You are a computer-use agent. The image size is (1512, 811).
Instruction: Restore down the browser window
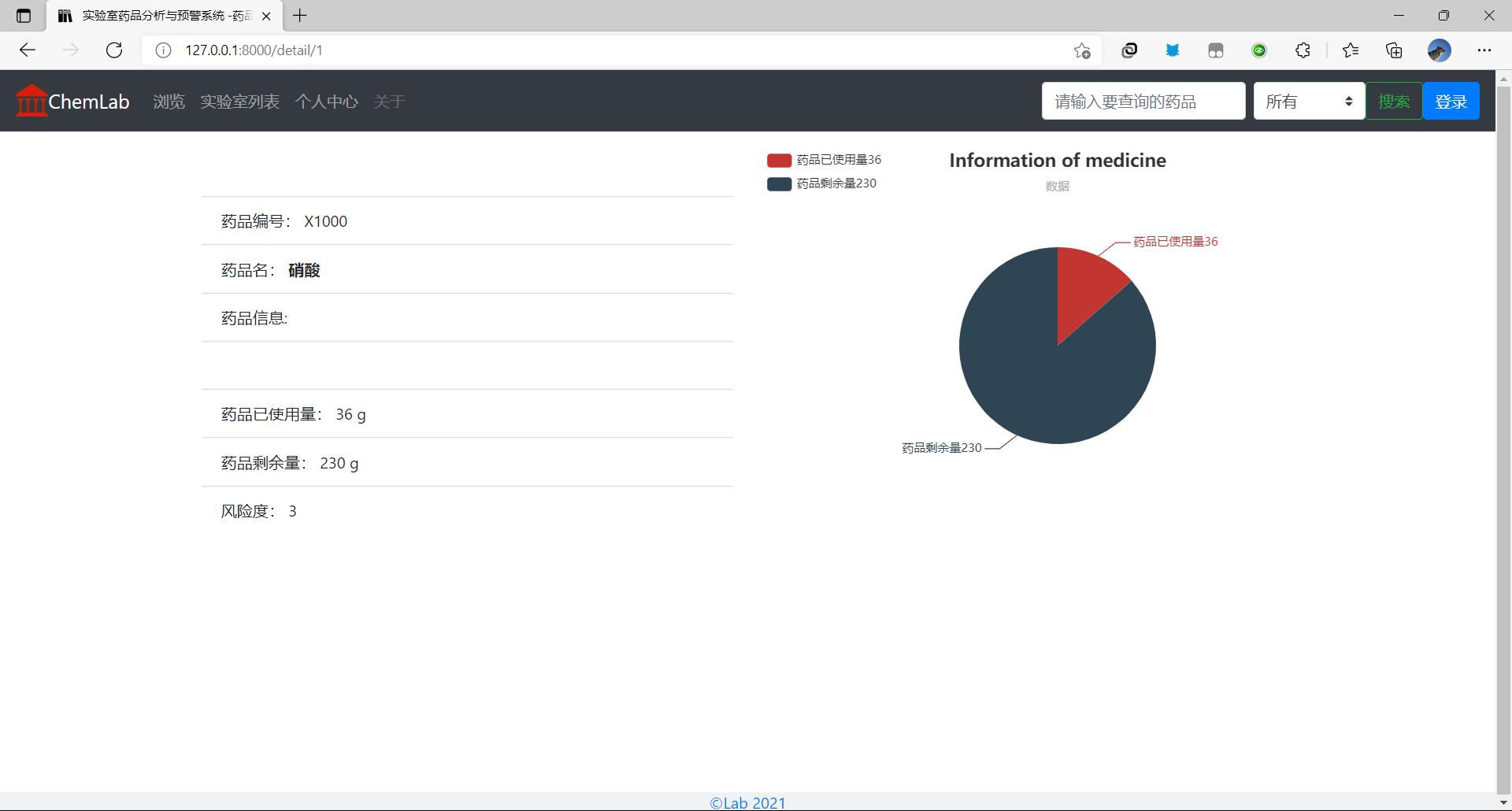1443,16
